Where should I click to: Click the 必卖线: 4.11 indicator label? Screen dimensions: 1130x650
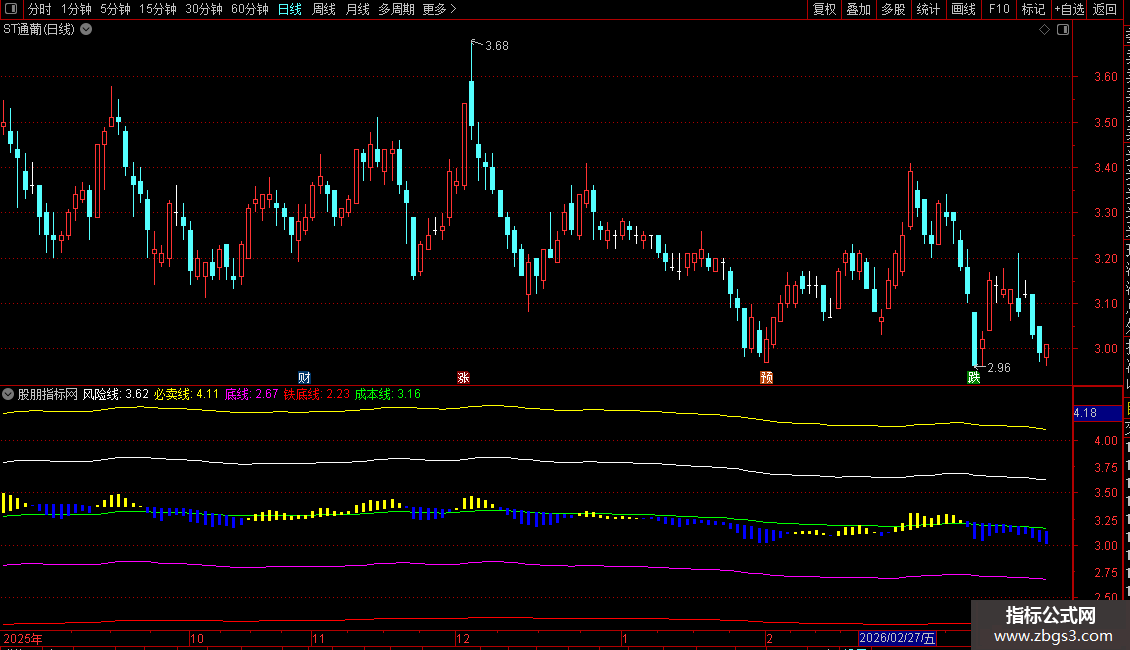186,394
